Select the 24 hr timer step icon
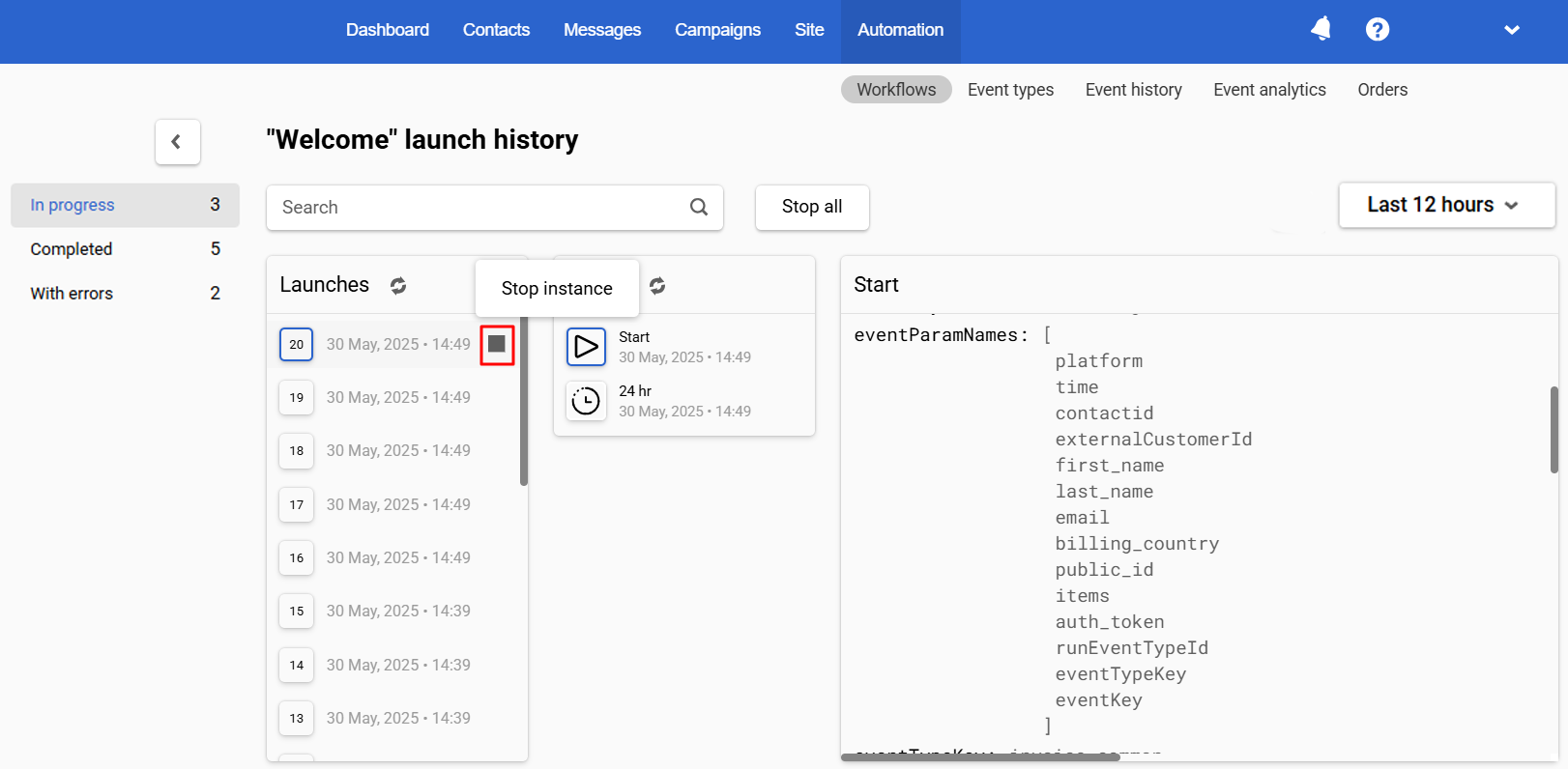This screenshot has height=769, width=1568. coord(586,400)
